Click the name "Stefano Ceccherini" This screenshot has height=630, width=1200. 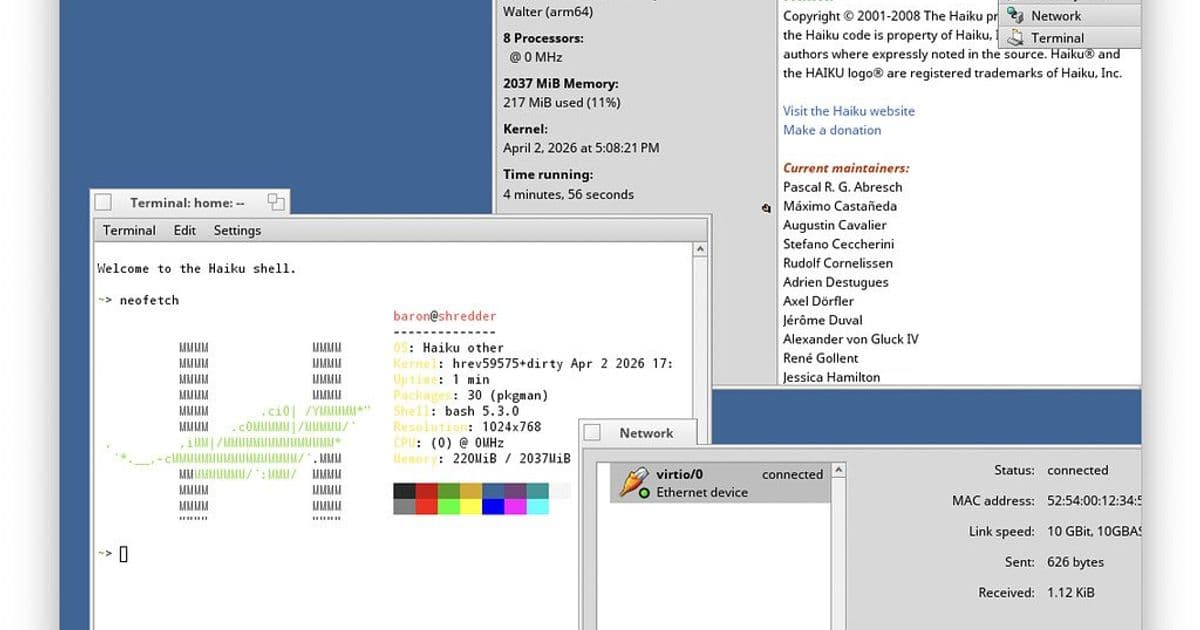coord(839,244)
